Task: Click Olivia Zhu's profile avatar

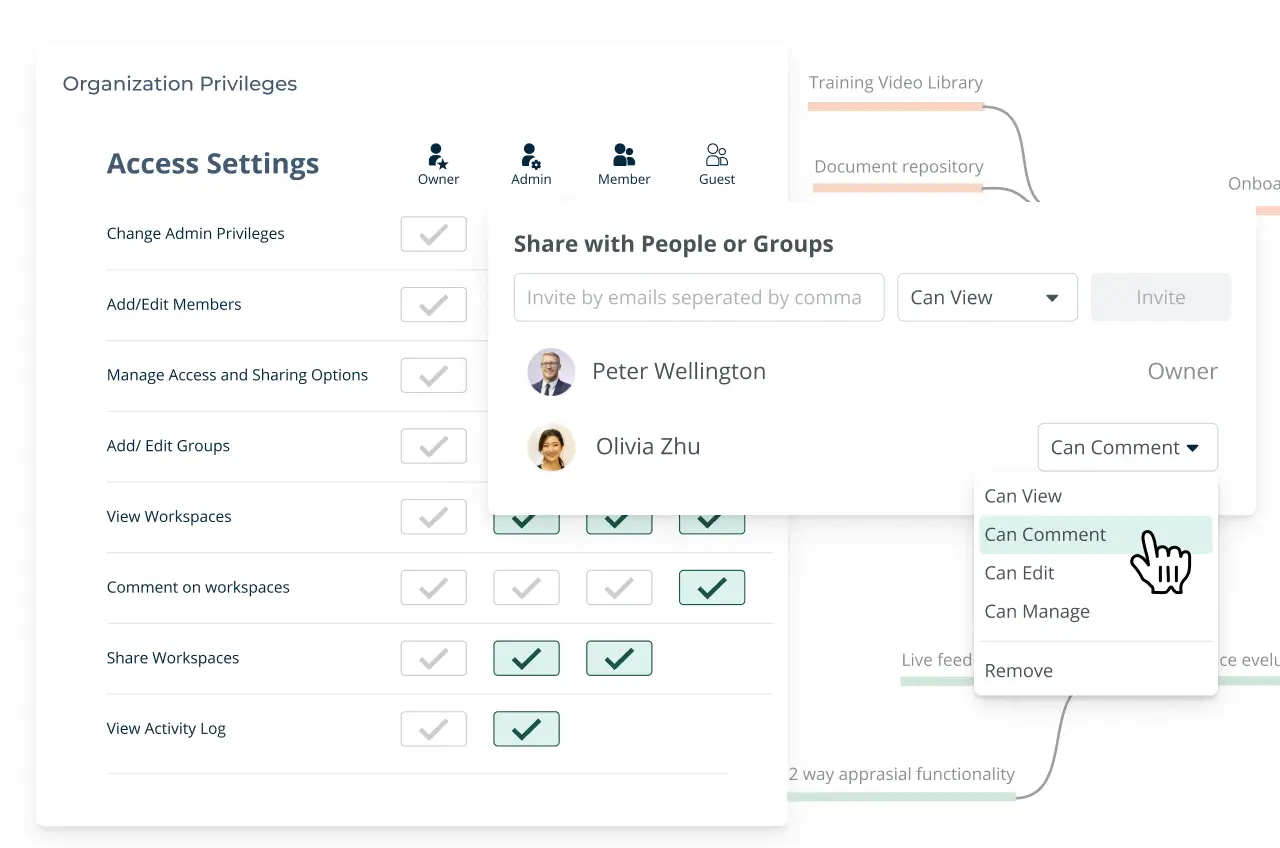Action: [551, 447]
